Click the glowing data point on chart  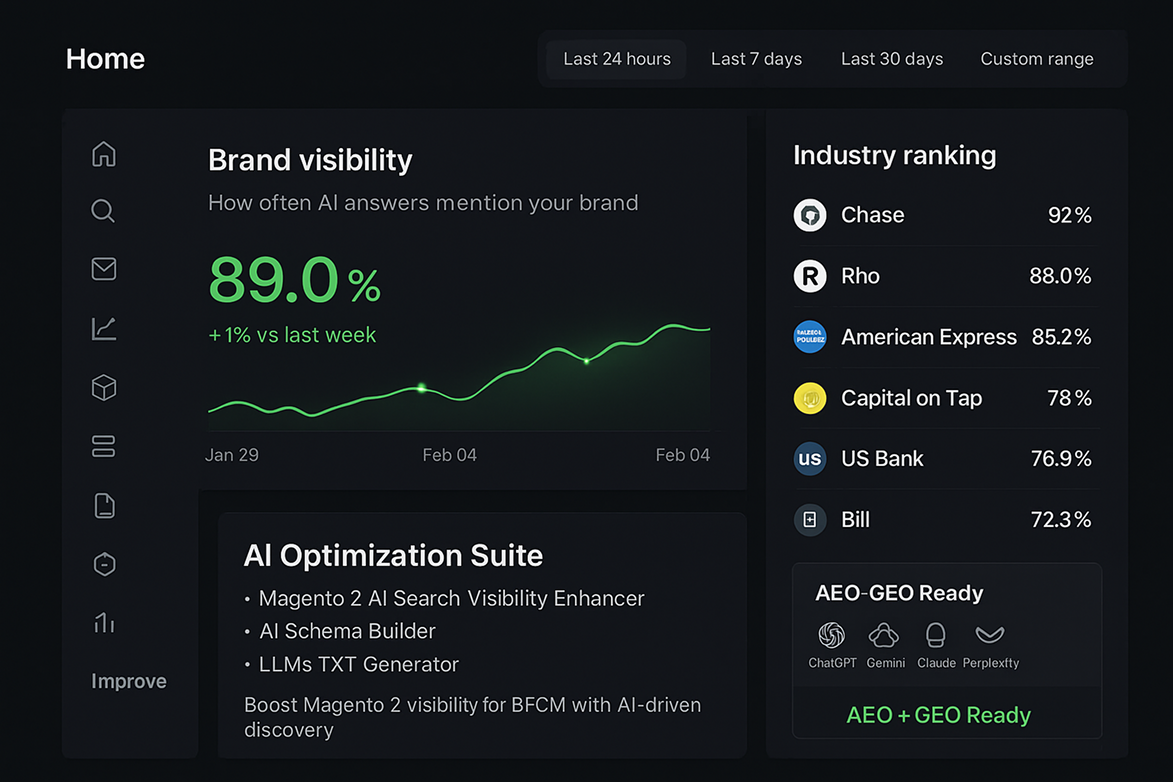(x=421, y=387)
